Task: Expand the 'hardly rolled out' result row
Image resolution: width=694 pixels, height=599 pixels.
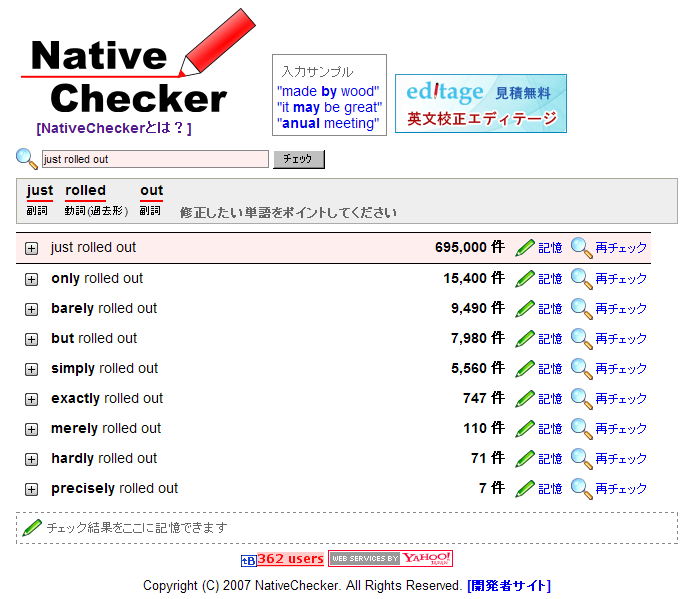Action: (32, 459)
